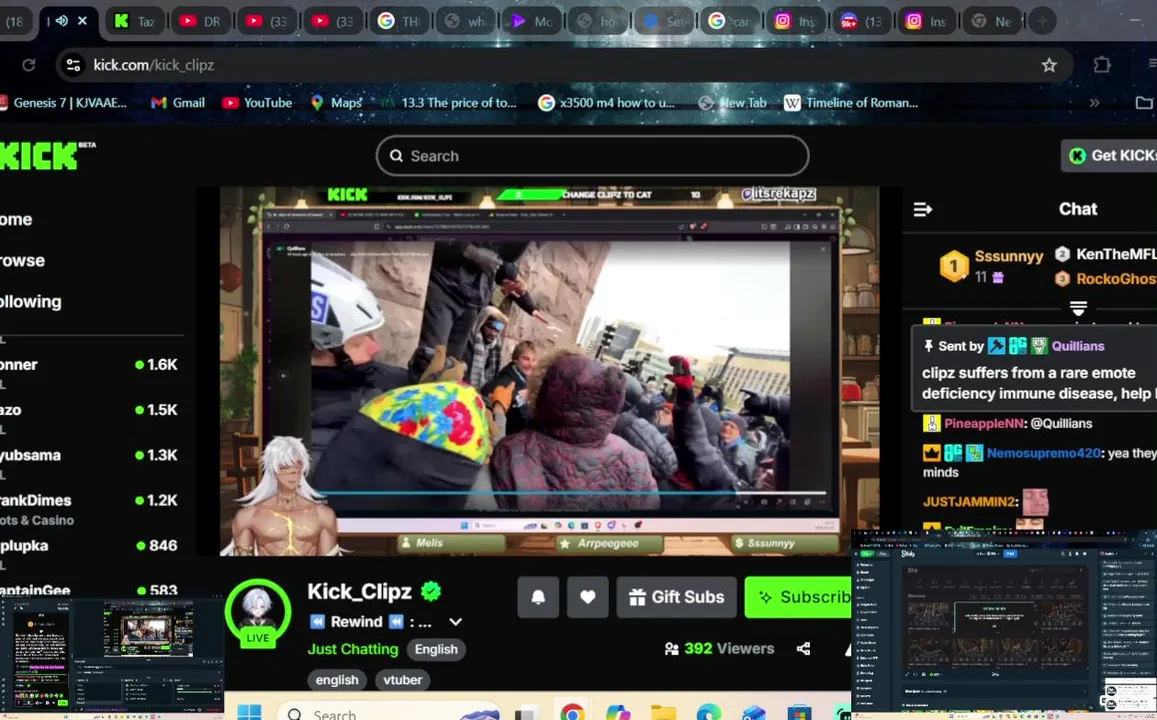Go to Browse in Kick sidebar
The height and width of the screenshot is (720, 1157).
(x=22, y=260)
